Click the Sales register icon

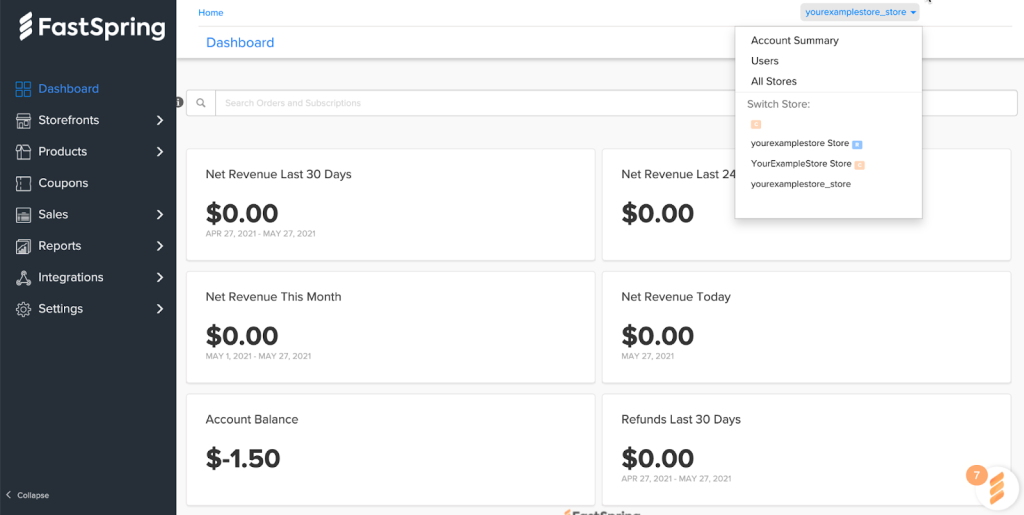[24, 215]
